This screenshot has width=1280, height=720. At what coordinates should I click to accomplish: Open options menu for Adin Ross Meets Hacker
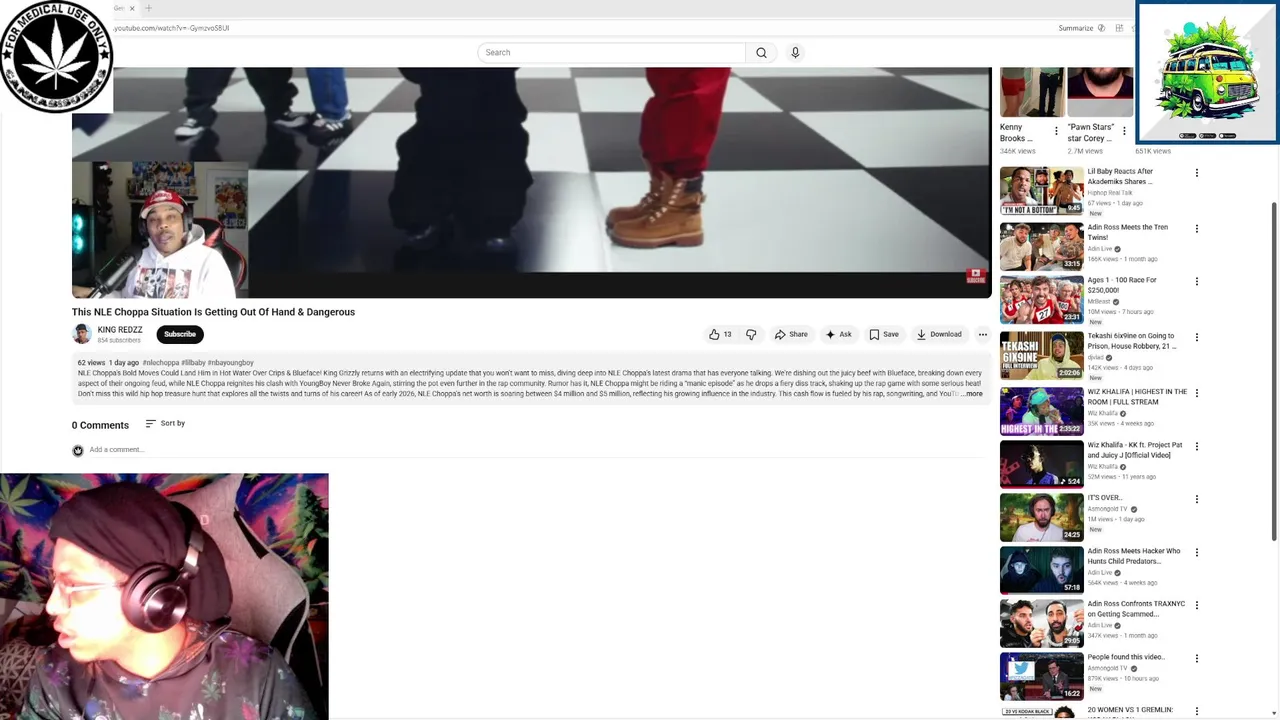click(x=1196, y=552)
